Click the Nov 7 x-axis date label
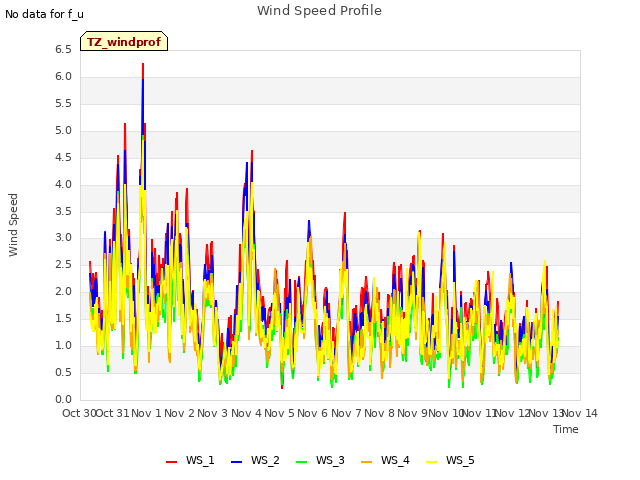The width and height of the screenshot is (640, 480). tap(346, 413)
